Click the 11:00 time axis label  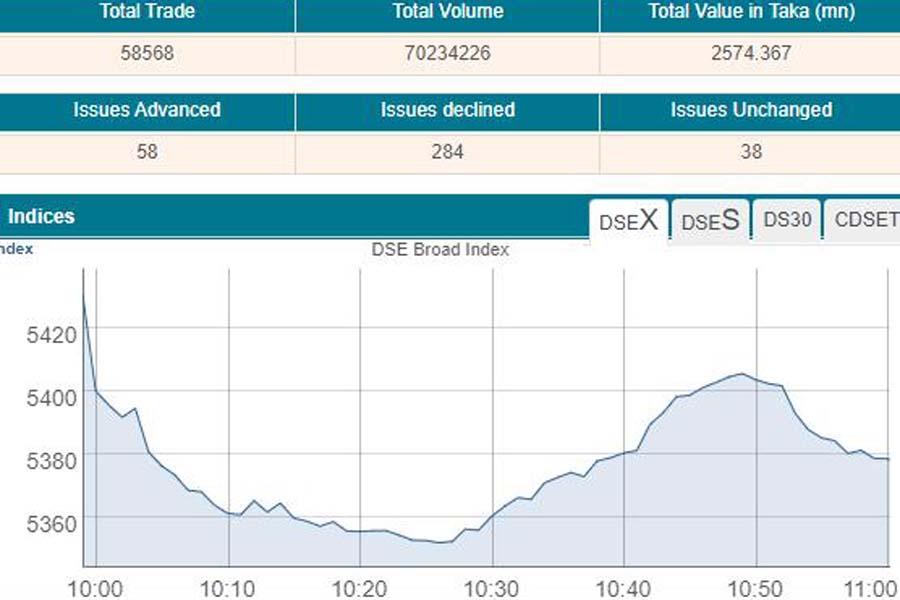(871, 587)
